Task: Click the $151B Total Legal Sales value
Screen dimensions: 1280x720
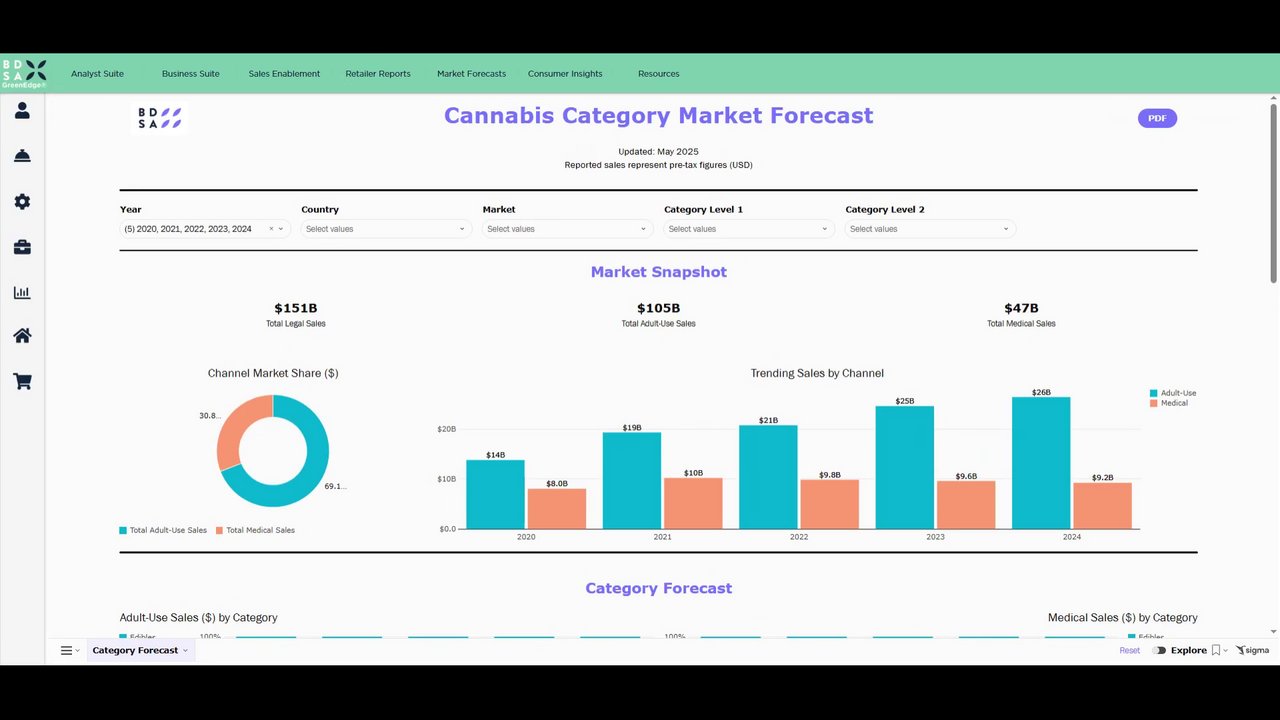Action: (296, 308)
